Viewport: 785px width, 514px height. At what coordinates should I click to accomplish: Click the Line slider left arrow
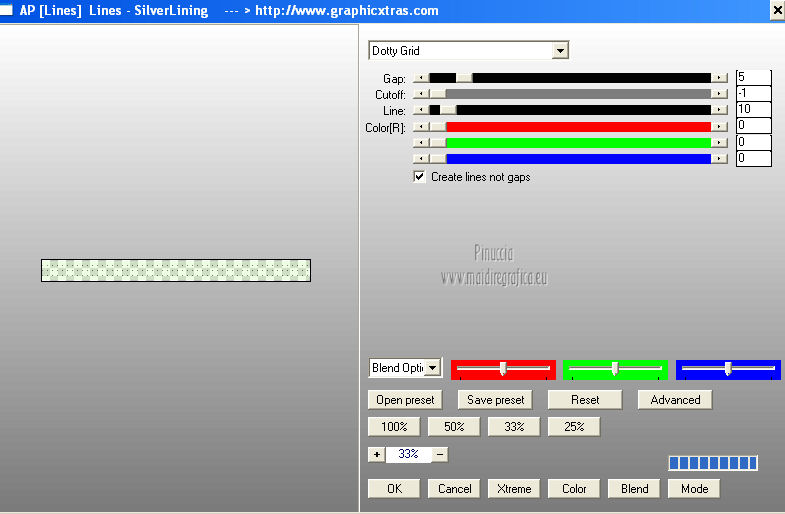pyautogui.click(x=421, y=110)
